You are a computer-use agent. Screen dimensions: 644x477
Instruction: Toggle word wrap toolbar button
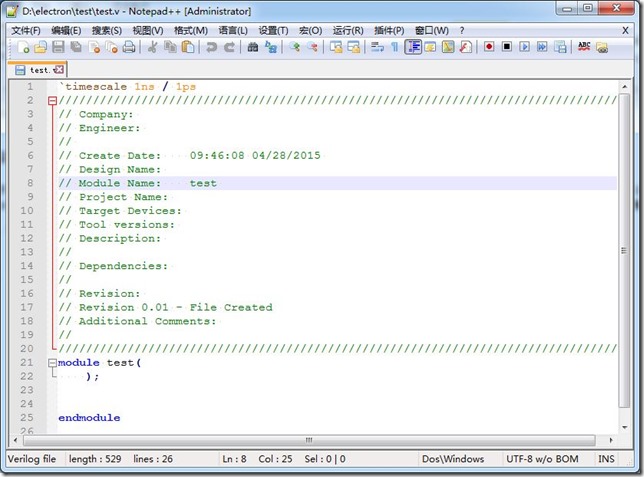click(x=377, y=47)
